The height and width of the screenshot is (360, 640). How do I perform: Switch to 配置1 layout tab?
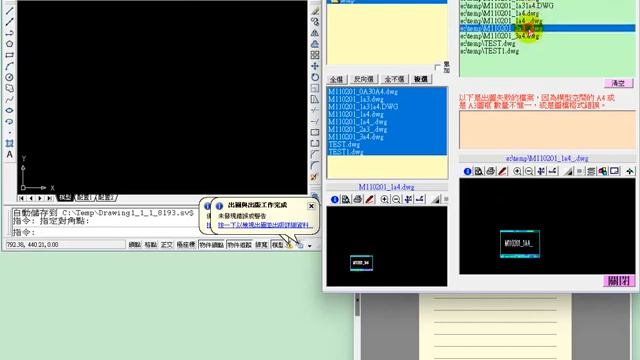coord(85,198)
